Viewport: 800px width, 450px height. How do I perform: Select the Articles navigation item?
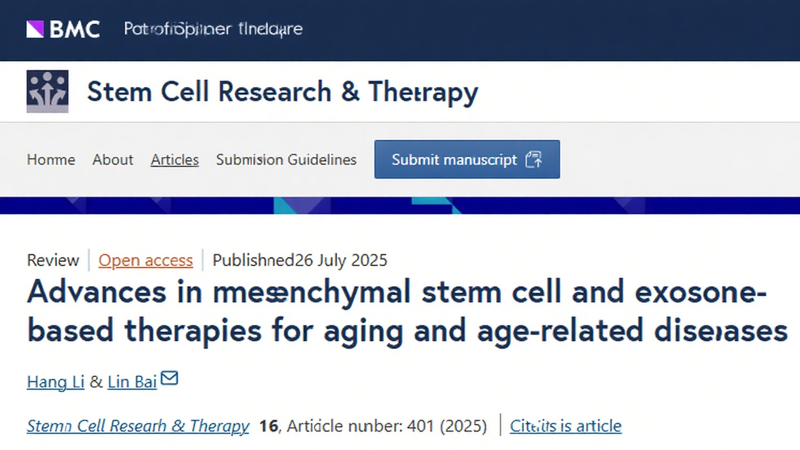point(175,160)
